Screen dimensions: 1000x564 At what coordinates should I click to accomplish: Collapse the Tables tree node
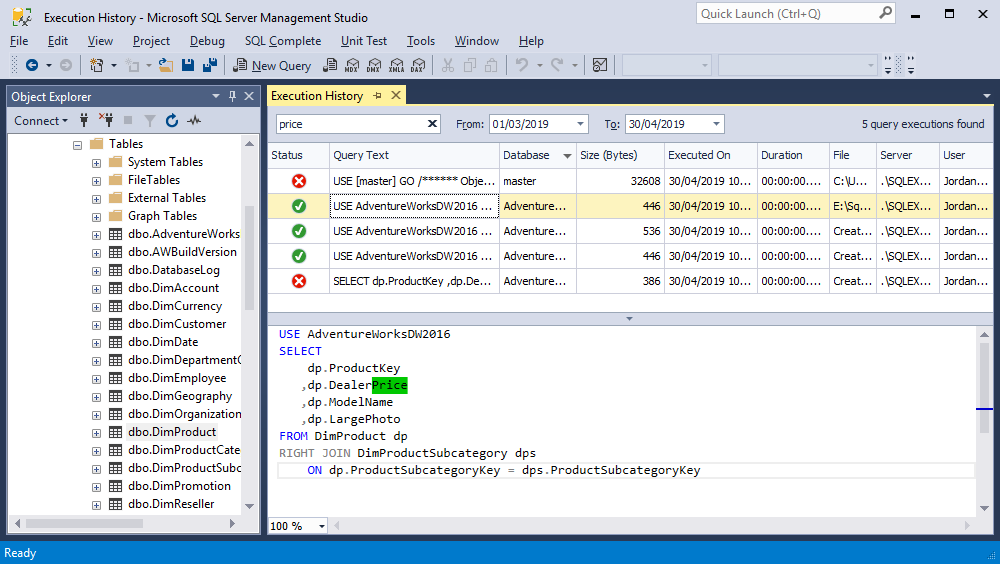tap(77, 145)
